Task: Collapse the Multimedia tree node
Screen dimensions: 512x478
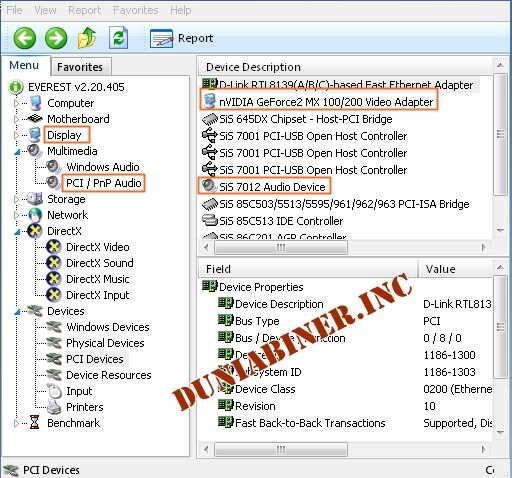Action: point(17,152)
